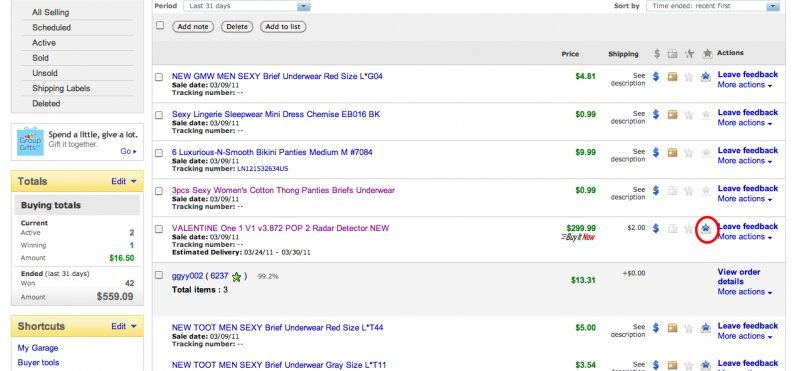The height and width of the screenshot is (371, 800).
Task: Click shipped box icon for Red Size L*G04 row
Action: pyautogui.click(x=672, y=77)
